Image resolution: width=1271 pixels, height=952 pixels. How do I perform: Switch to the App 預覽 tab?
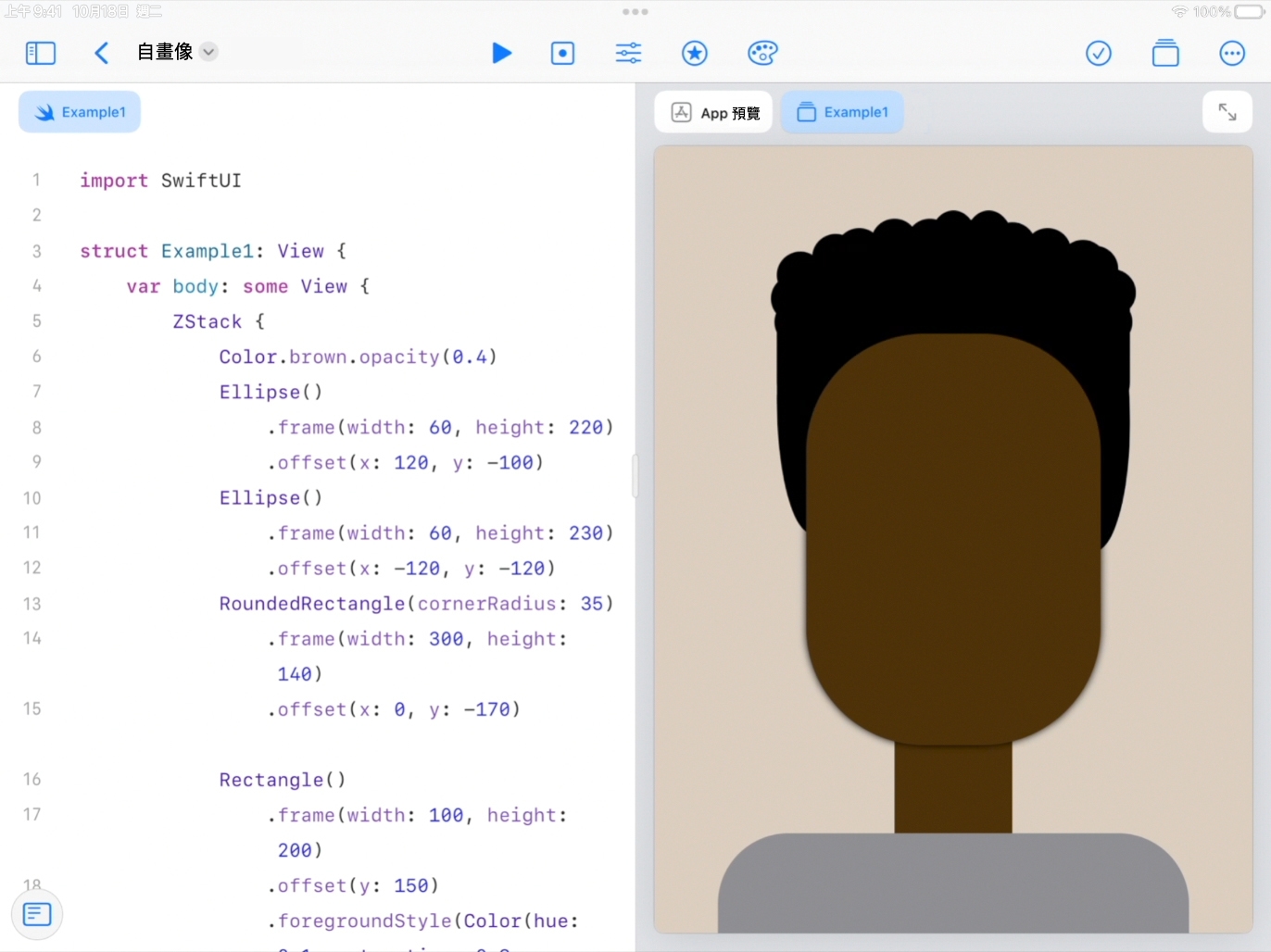click(714, 112)
